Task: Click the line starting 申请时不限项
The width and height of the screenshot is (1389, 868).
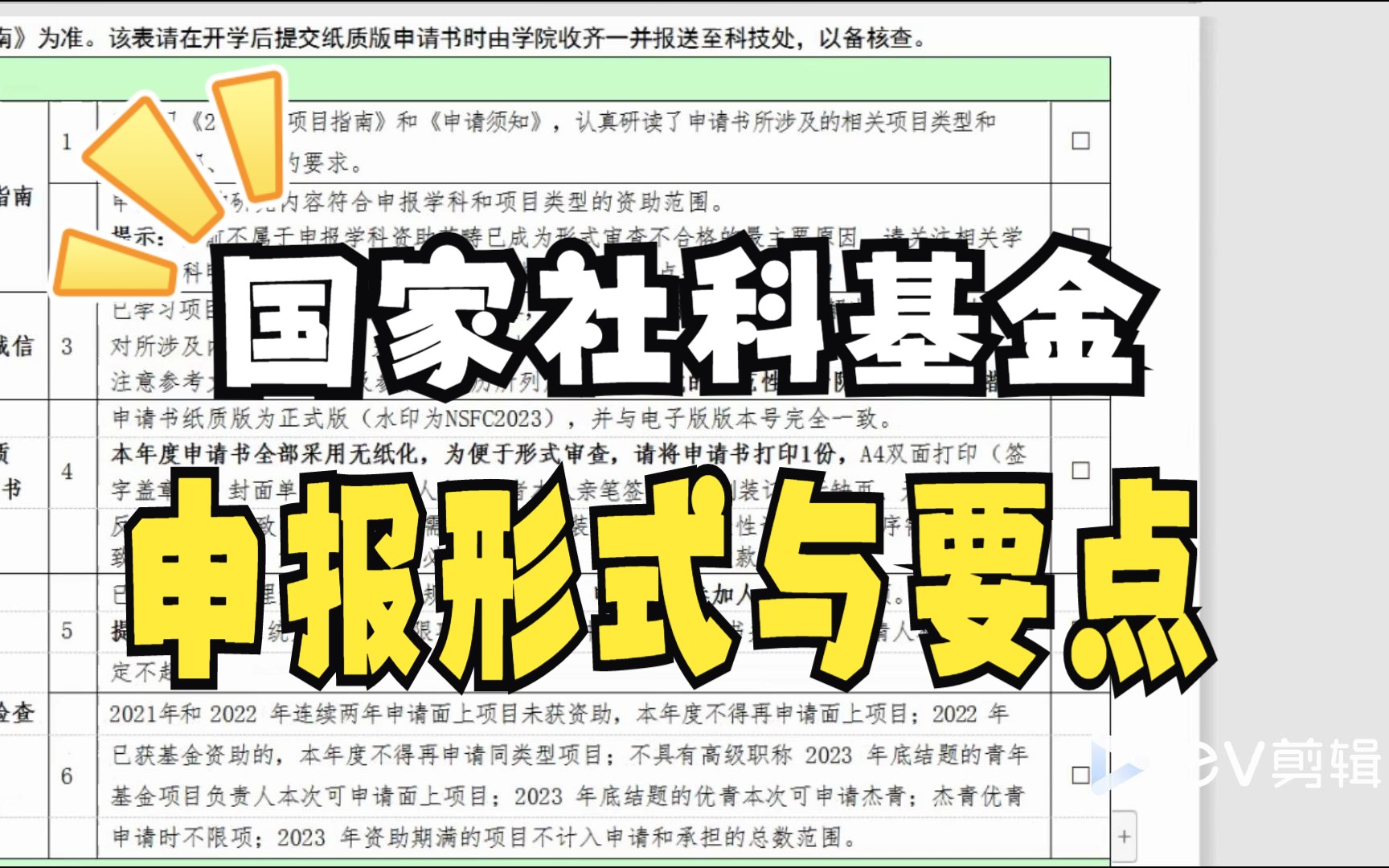Action: point(484,837)
